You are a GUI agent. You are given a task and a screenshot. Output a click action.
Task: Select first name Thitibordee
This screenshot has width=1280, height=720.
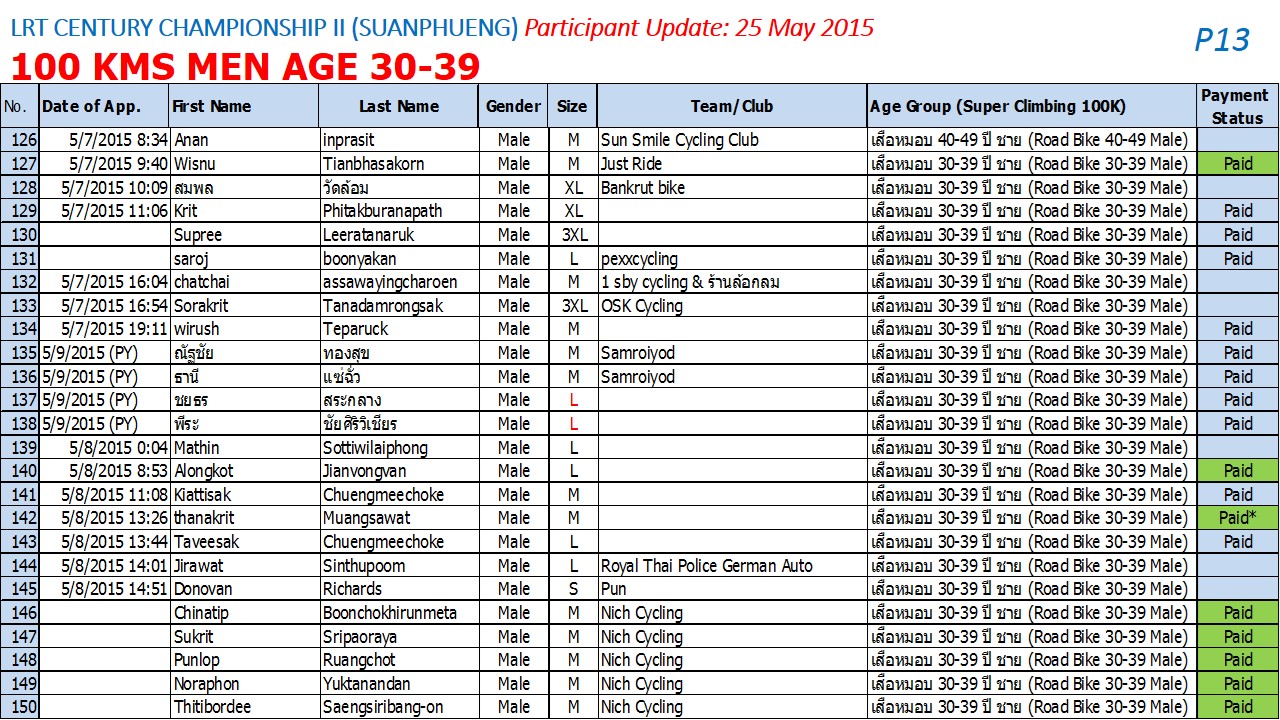pyautogui.click(x=212, y=707)
